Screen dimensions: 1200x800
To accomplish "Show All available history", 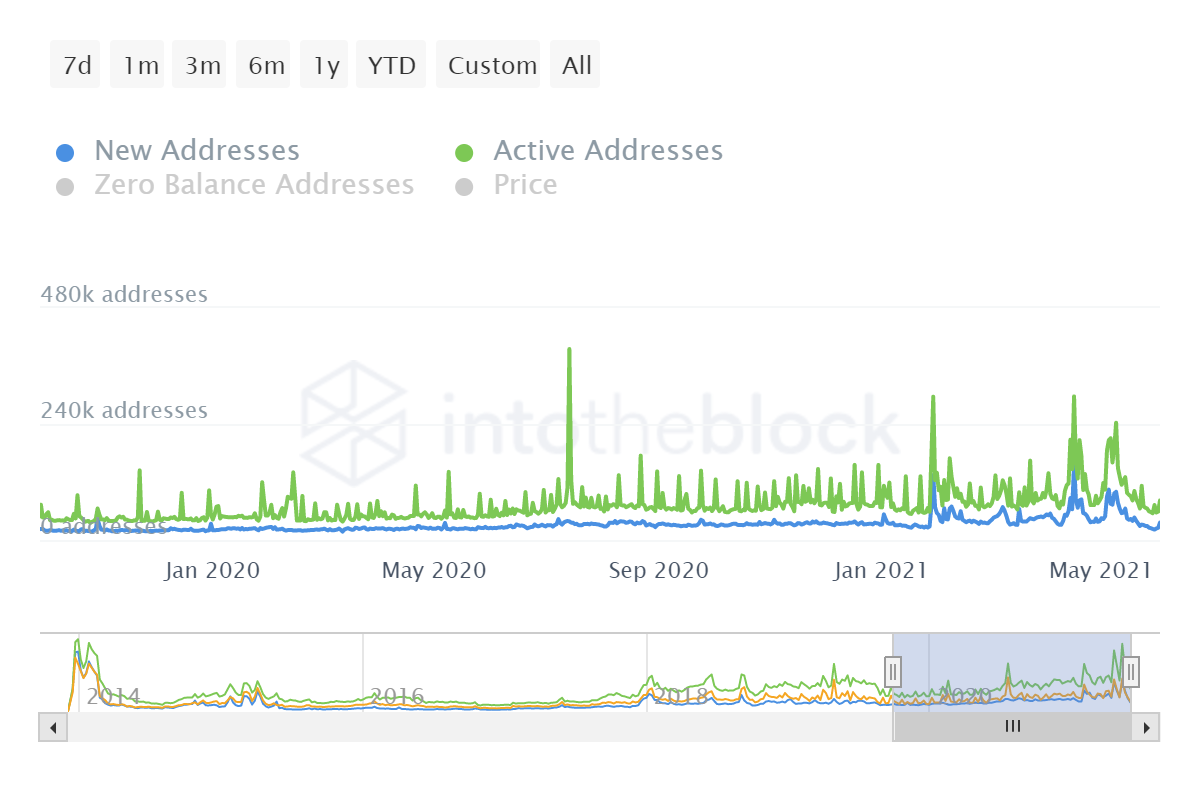I will (x=576, y=66).
